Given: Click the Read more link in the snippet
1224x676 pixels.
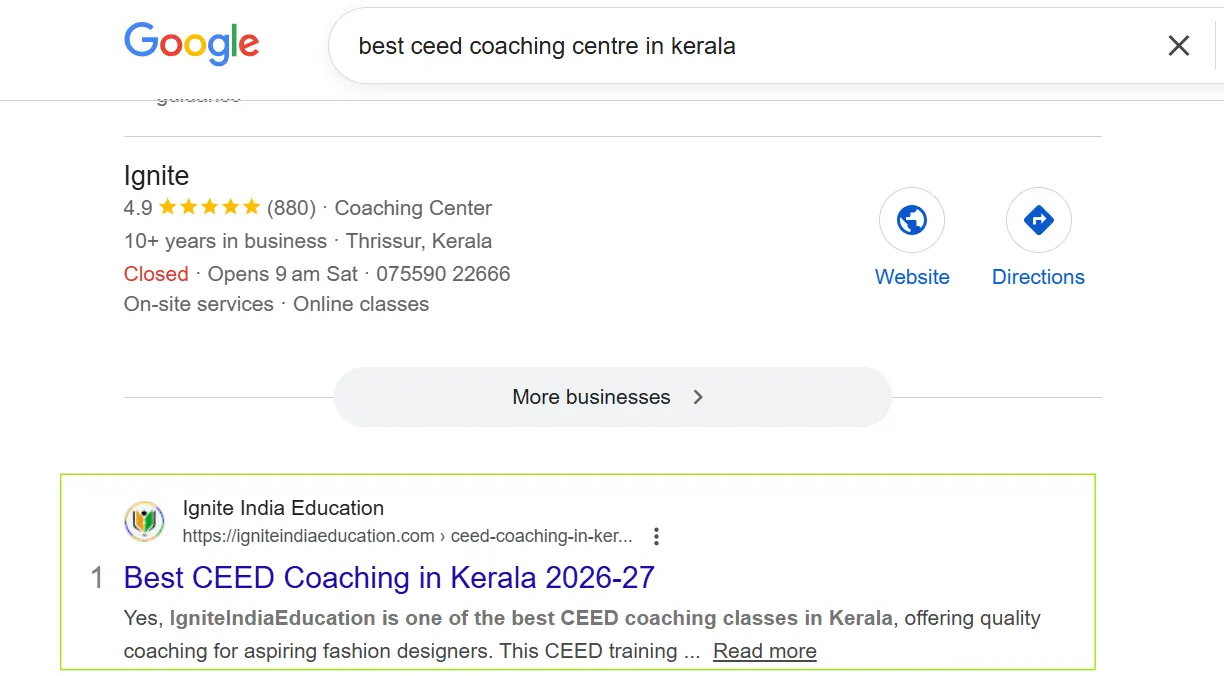Looking at the screenshot, I should (764, 651).
